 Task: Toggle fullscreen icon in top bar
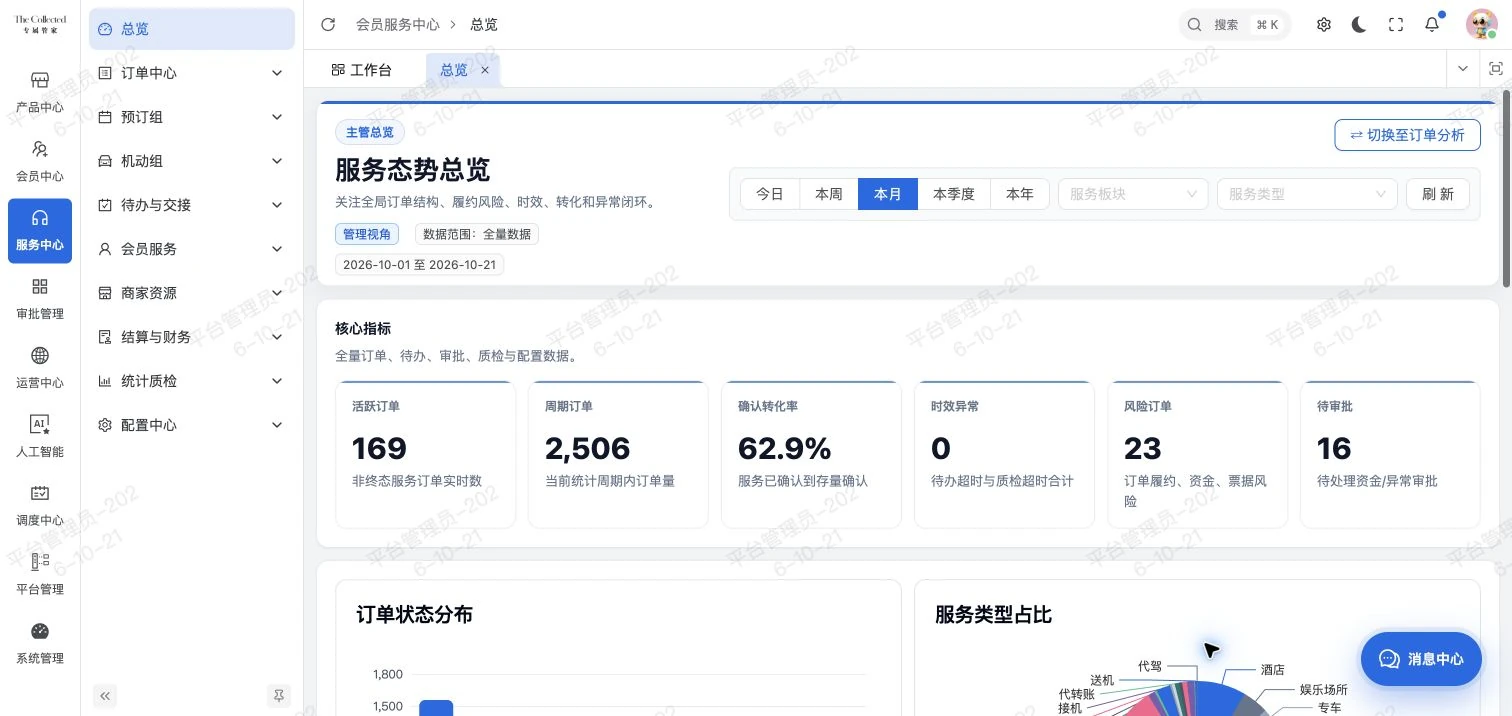point(1396,25)
